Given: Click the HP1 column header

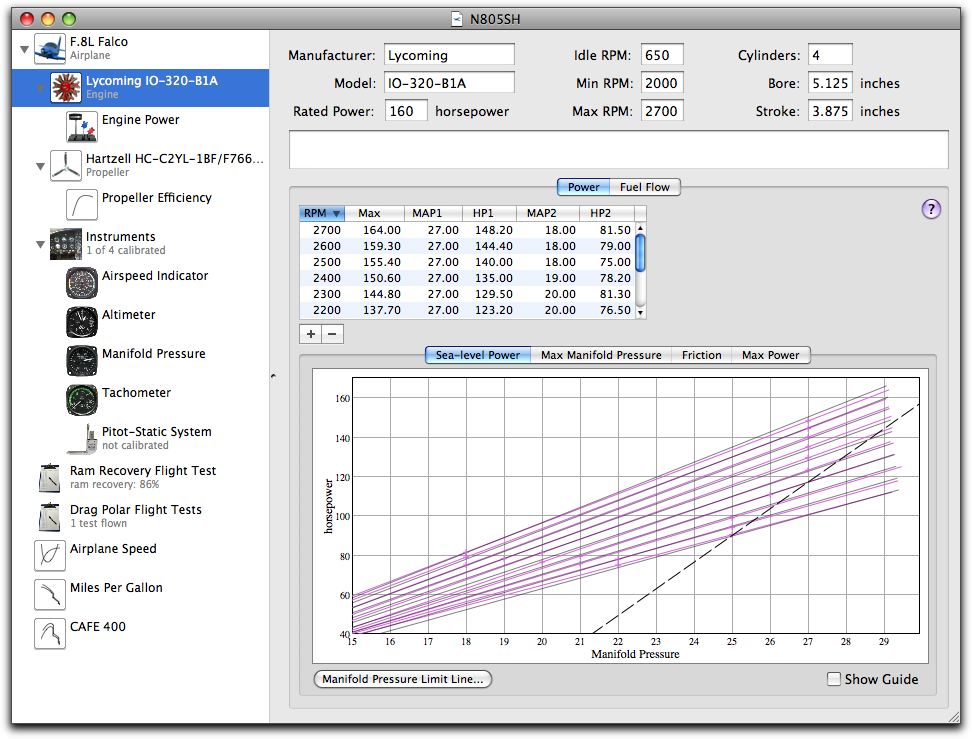Looking at the screenshot, I should click(489, 213).
